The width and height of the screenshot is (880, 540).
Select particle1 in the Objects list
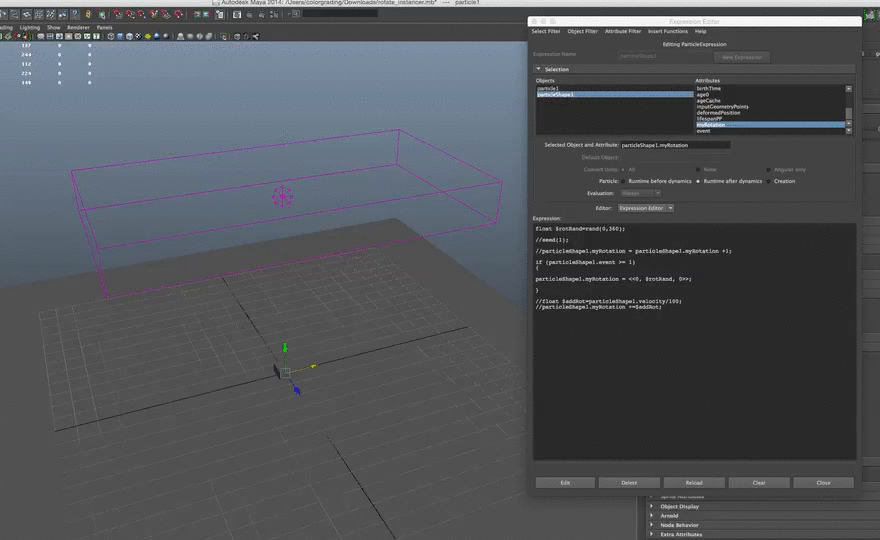pyautogui.click(x=548, y=88)
